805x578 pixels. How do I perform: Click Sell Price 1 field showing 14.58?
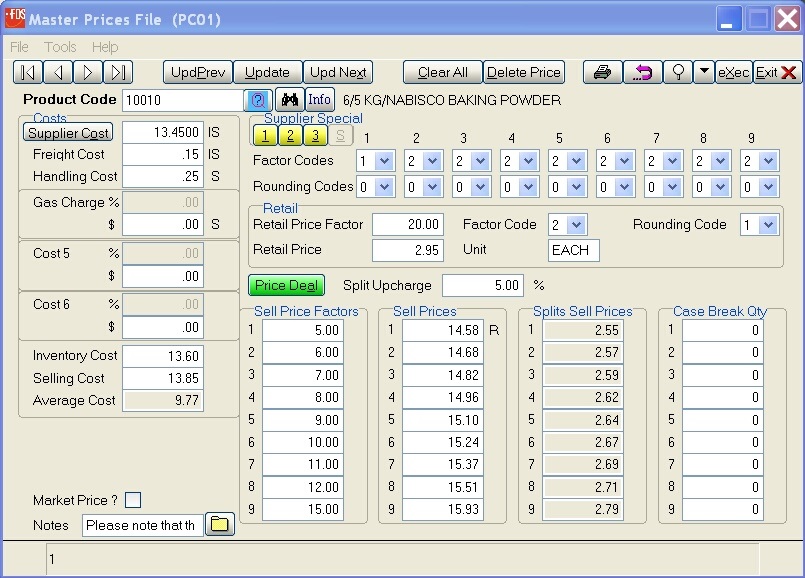[x=443, y=330]
